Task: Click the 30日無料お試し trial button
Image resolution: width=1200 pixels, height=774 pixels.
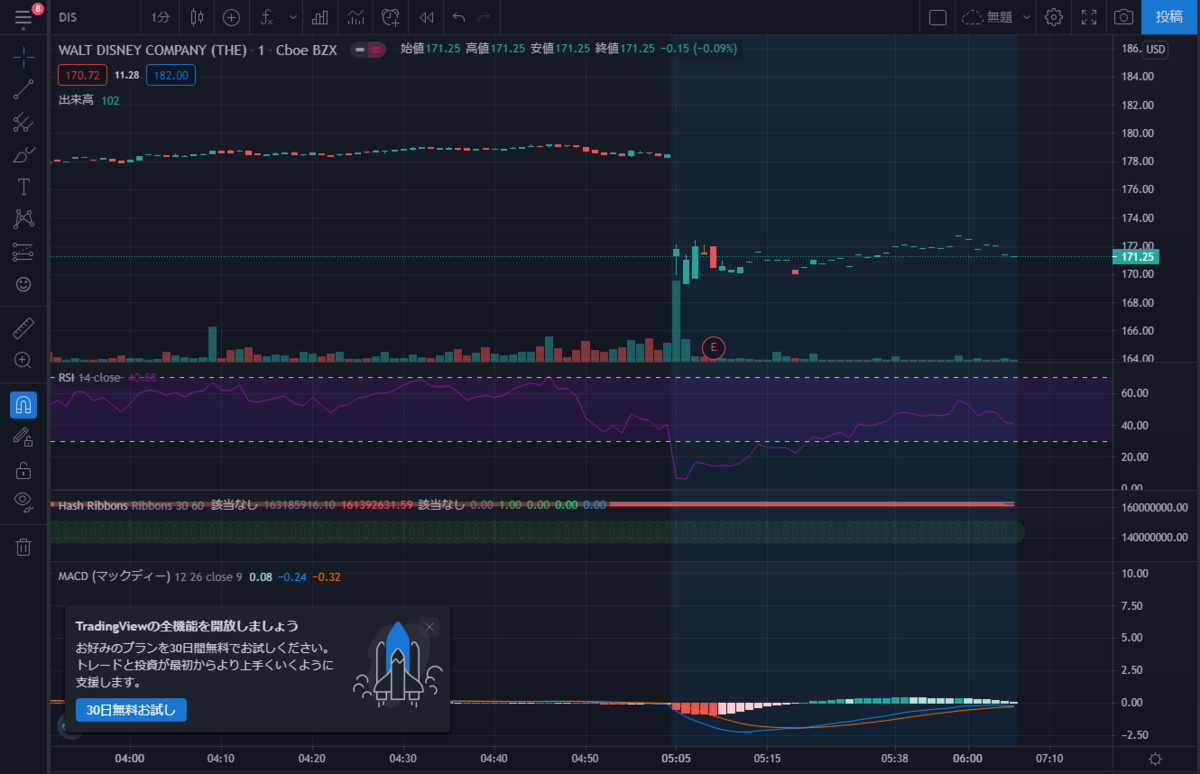Action: tap(131, 710)
